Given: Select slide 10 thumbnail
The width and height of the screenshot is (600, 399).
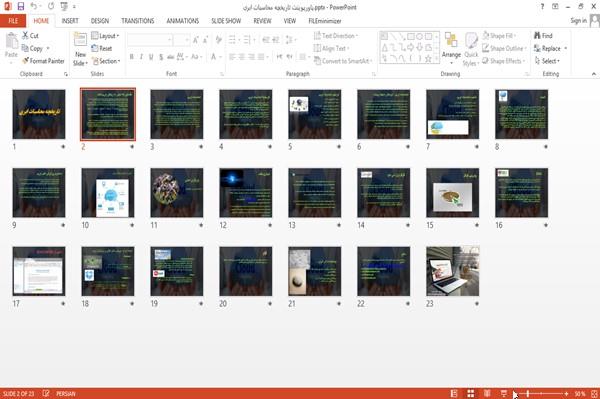Looking at the screenshot, I should [108, 192].
